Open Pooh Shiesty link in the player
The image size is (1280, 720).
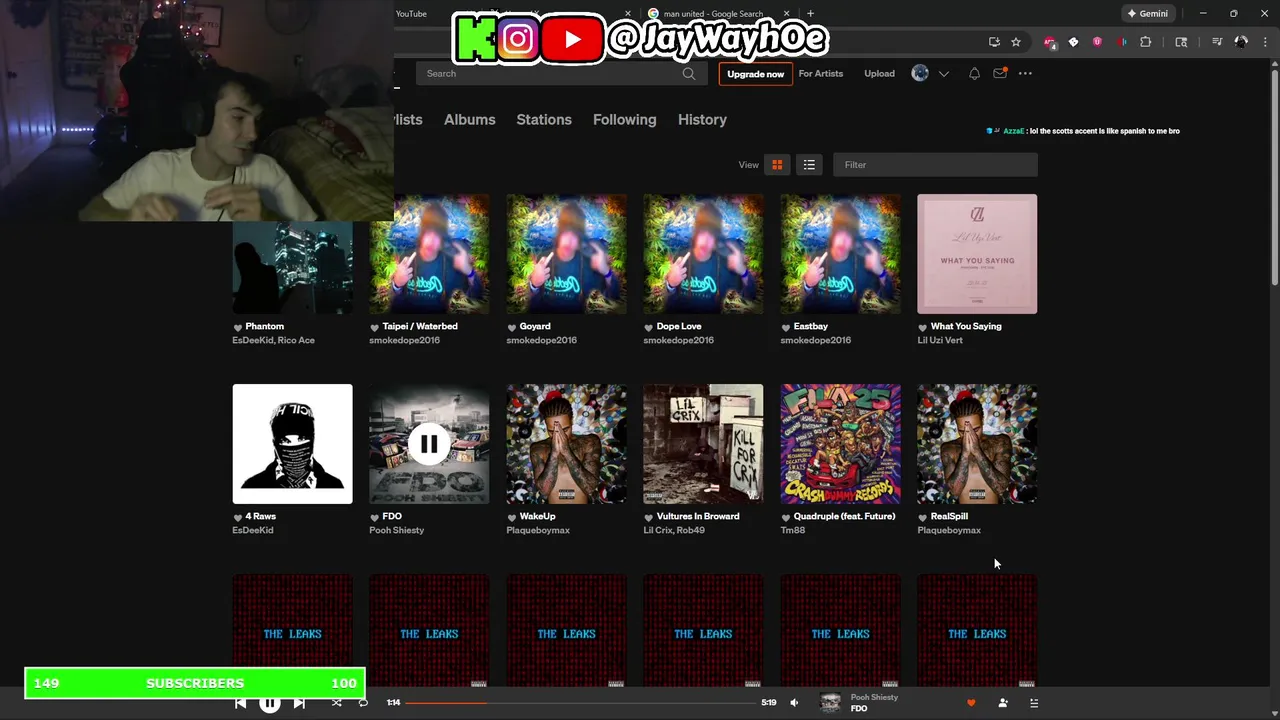click(x=874, y=697)
